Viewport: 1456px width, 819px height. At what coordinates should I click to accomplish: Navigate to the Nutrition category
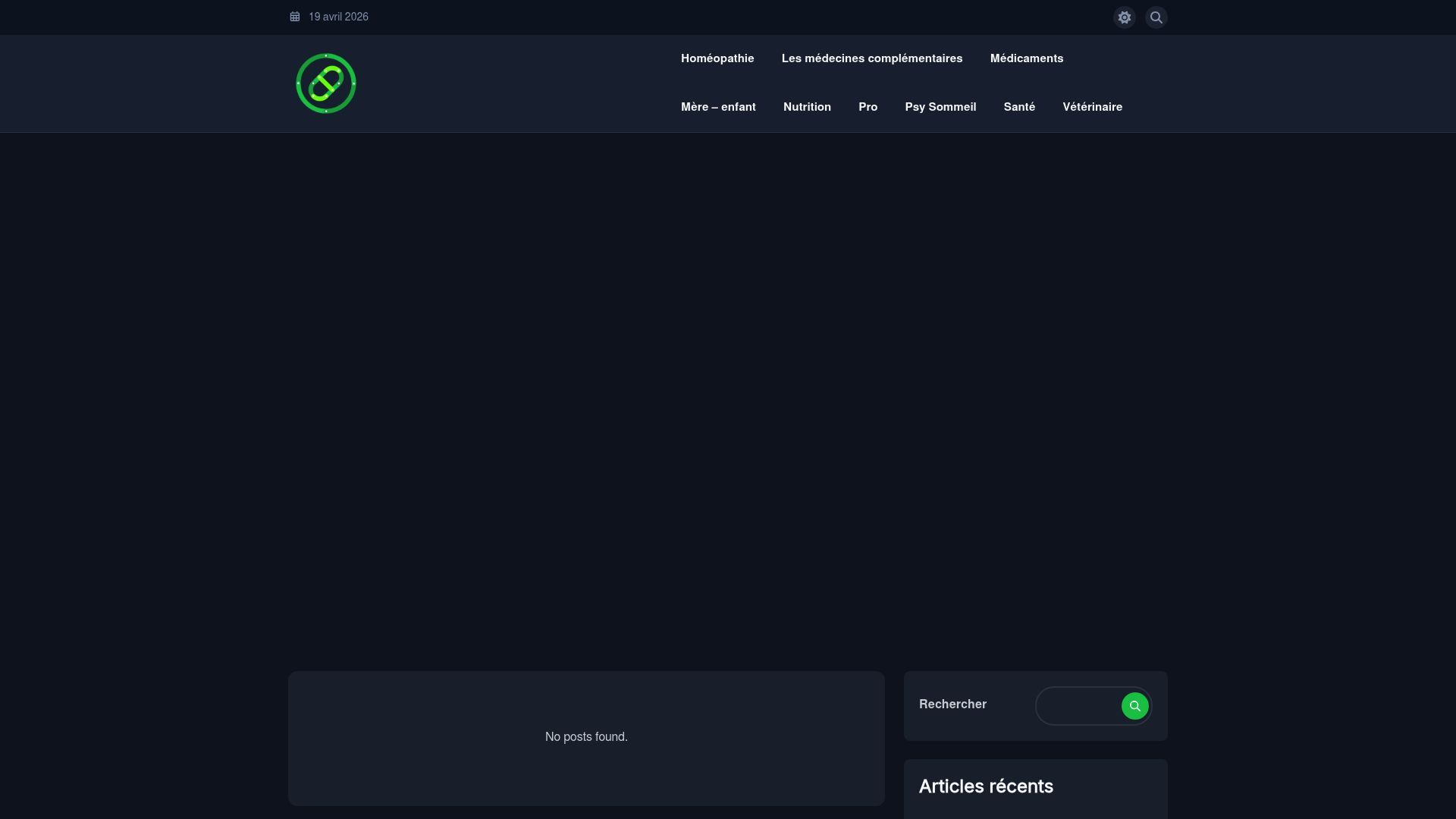pyautogui.click(x=807, y=107)
